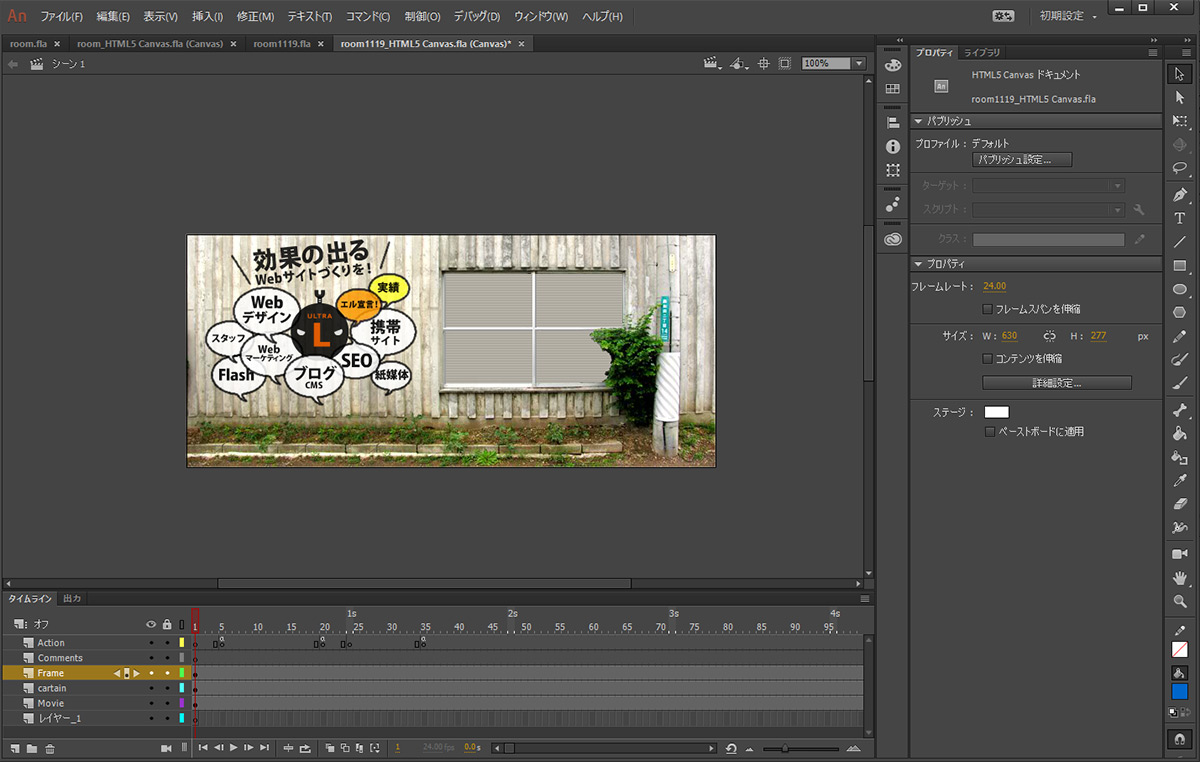Toggle visibility dot of cartain layer
This screenshot has height=762, width=1200.
(152, 688)
